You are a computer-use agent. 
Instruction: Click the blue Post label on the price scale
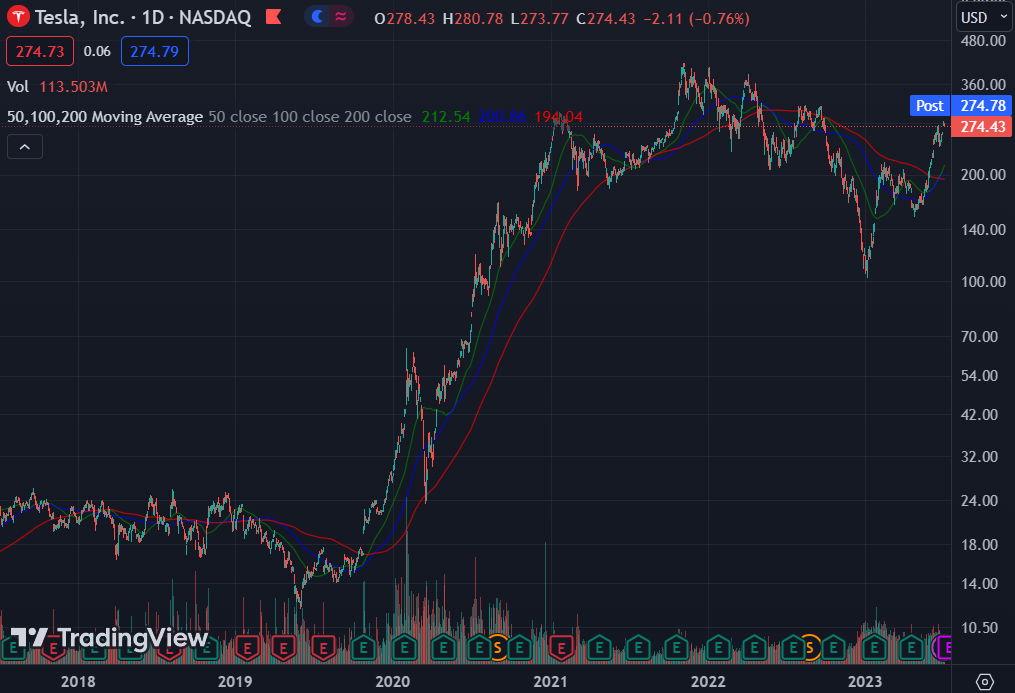(x=930, y=105)
